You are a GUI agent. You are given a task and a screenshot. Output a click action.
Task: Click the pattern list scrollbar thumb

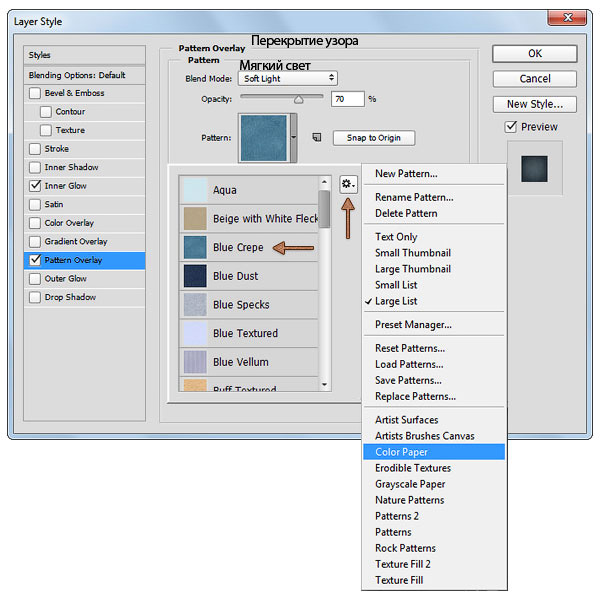[324, 209]
